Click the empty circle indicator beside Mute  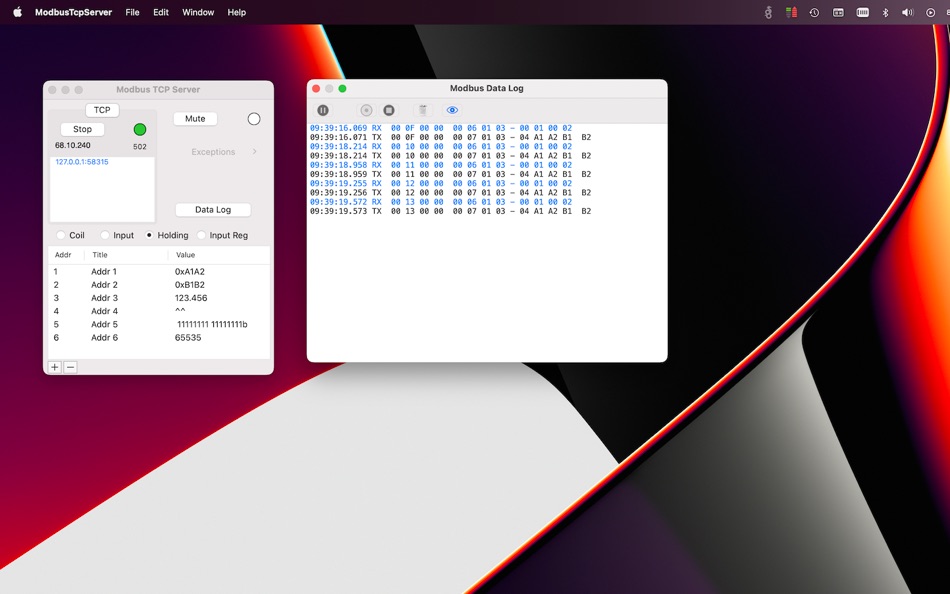pyautogui.click(x=254, y=119)
